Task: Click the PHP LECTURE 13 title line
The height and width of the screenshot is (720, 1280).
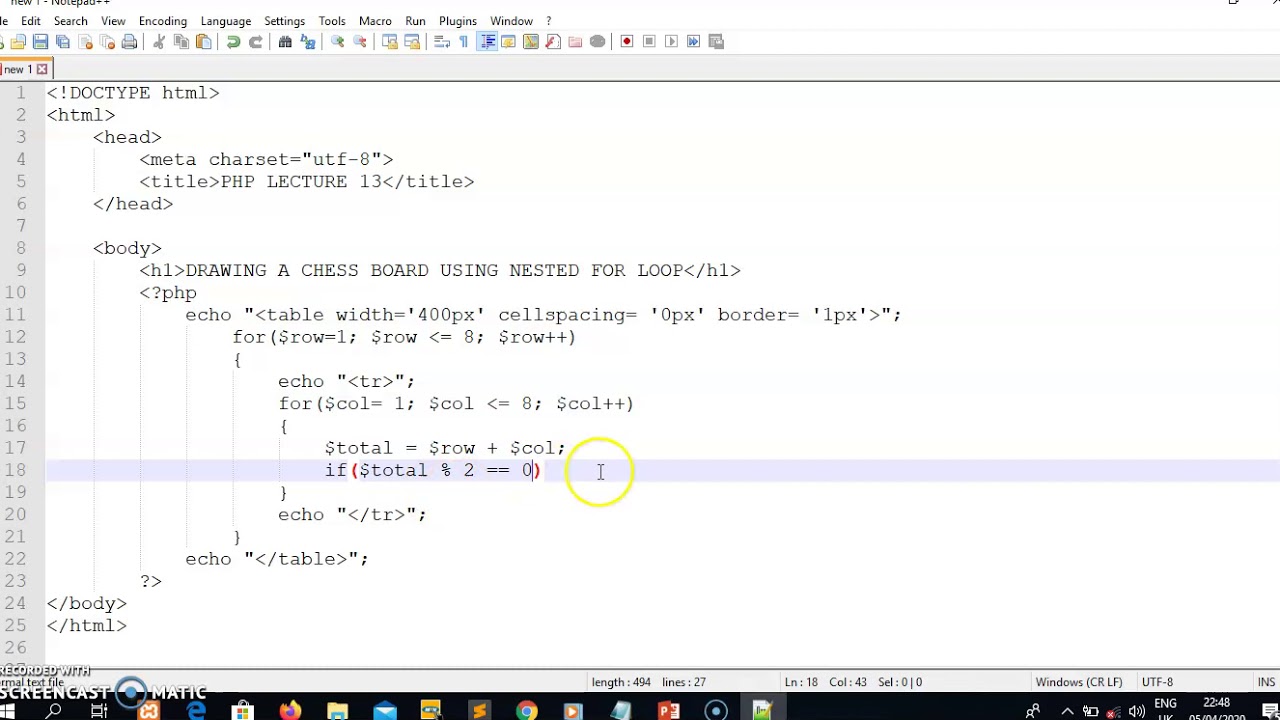Action: pyautogui.click(x=307, y=182)
